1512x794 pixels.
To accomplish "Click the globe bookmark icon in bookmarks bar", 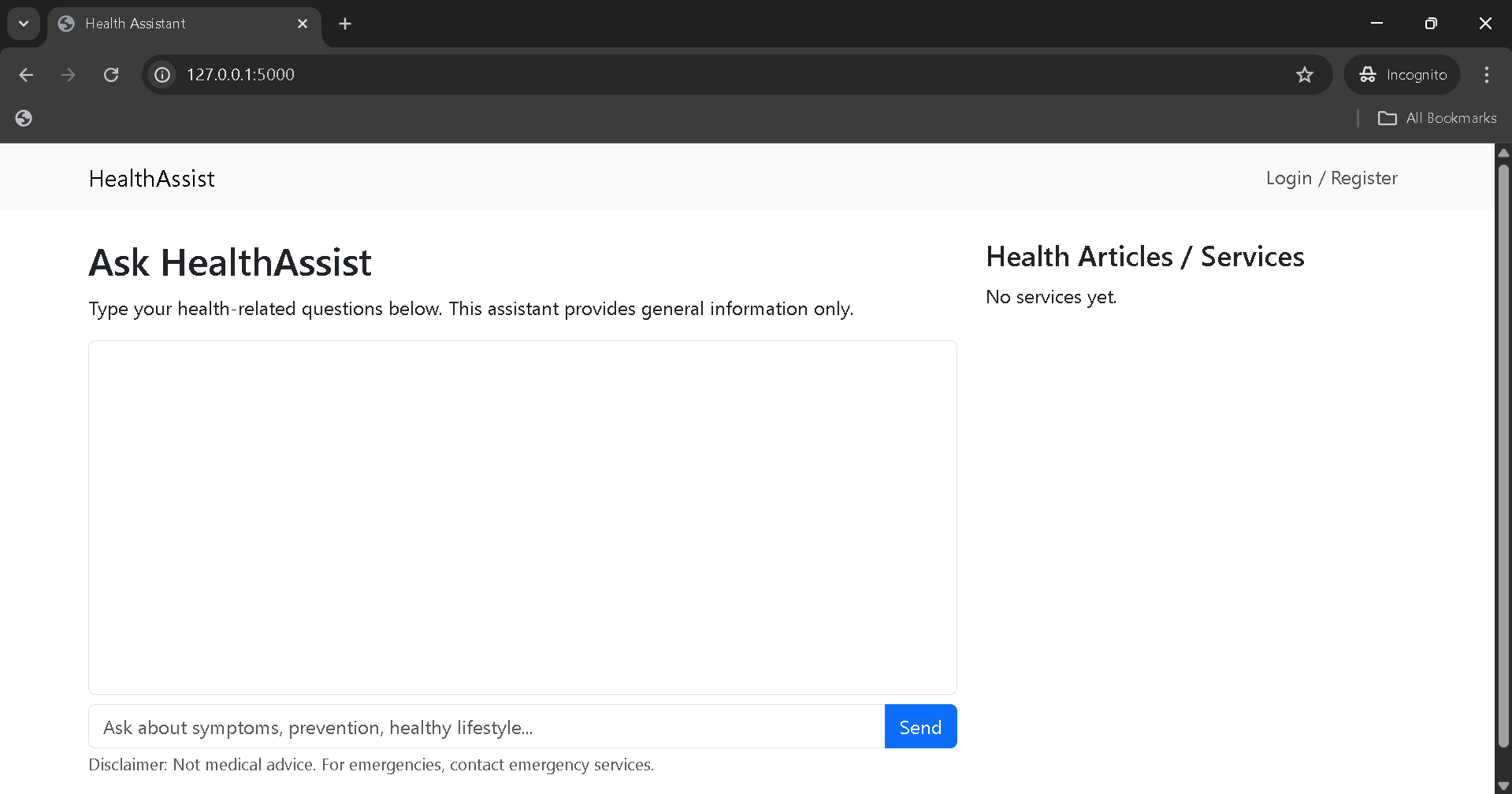I will [x=24, y=118].
